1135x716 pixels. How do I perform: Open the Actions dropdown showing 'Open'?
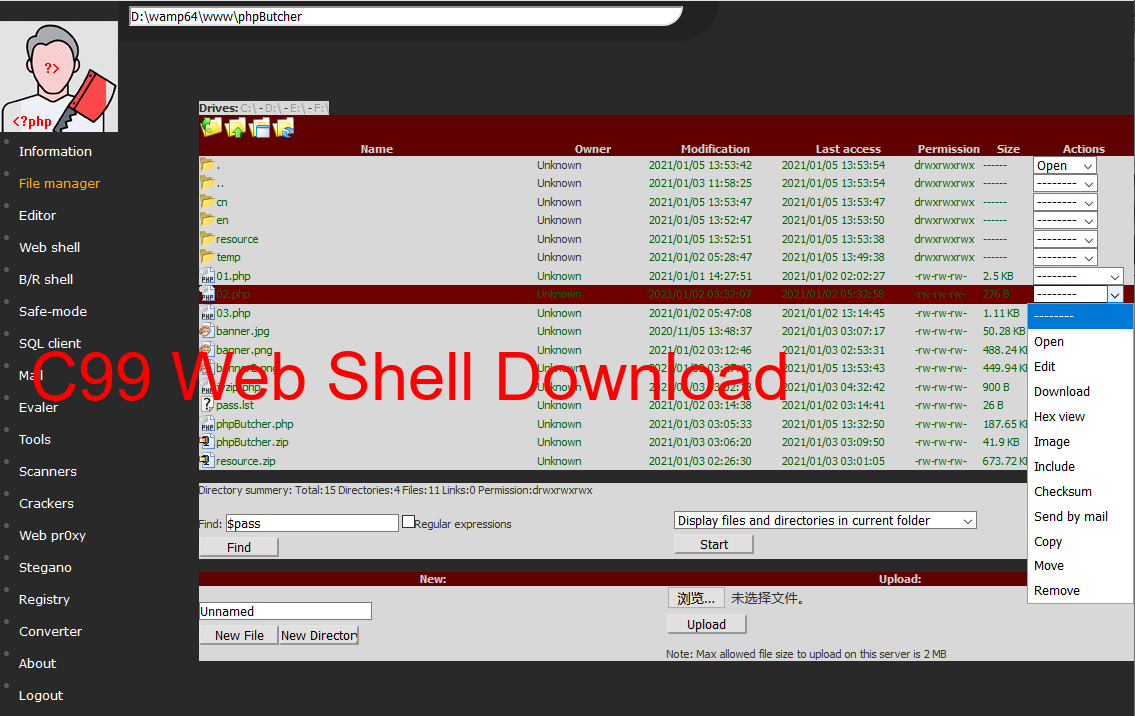tap(1065, 165)
